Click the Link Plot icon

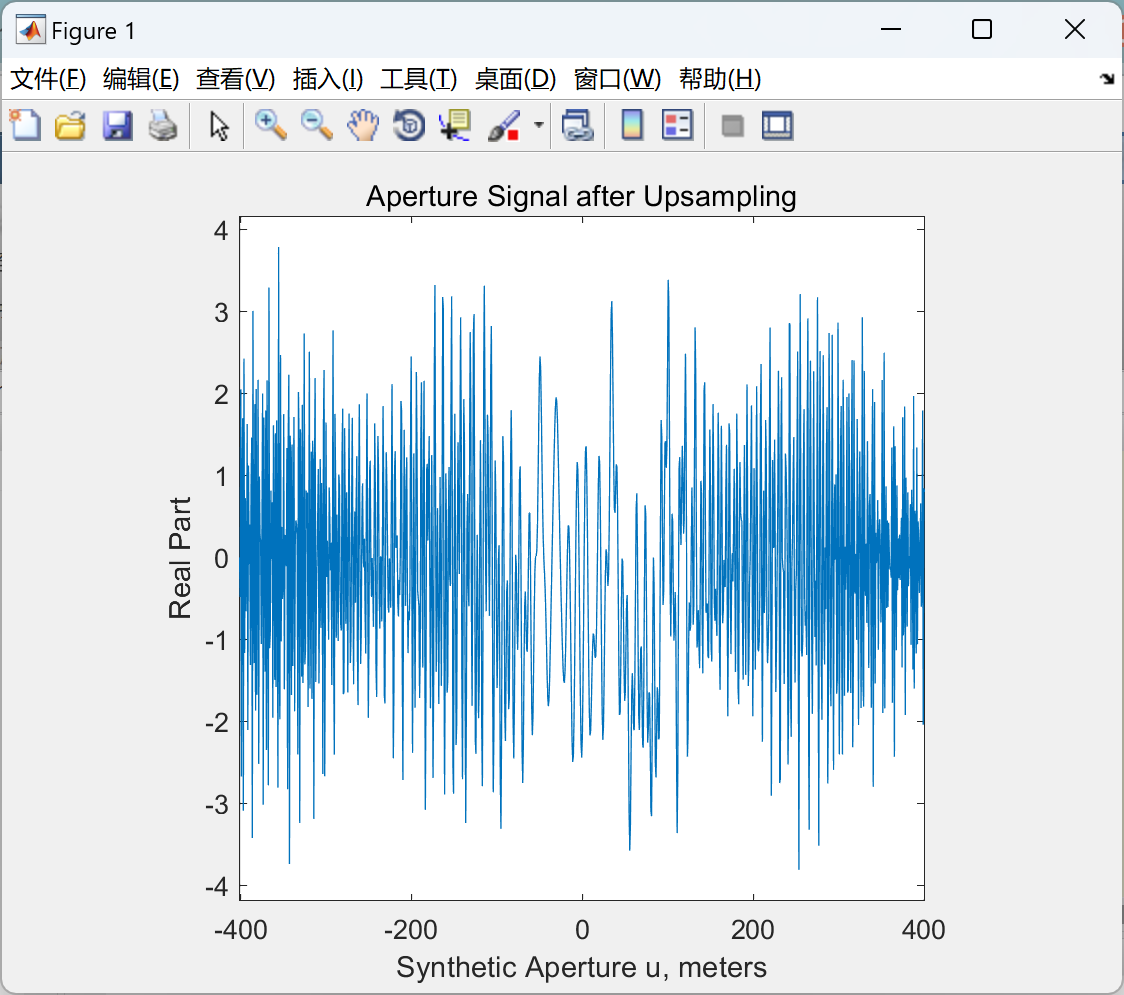pos(578,125)
